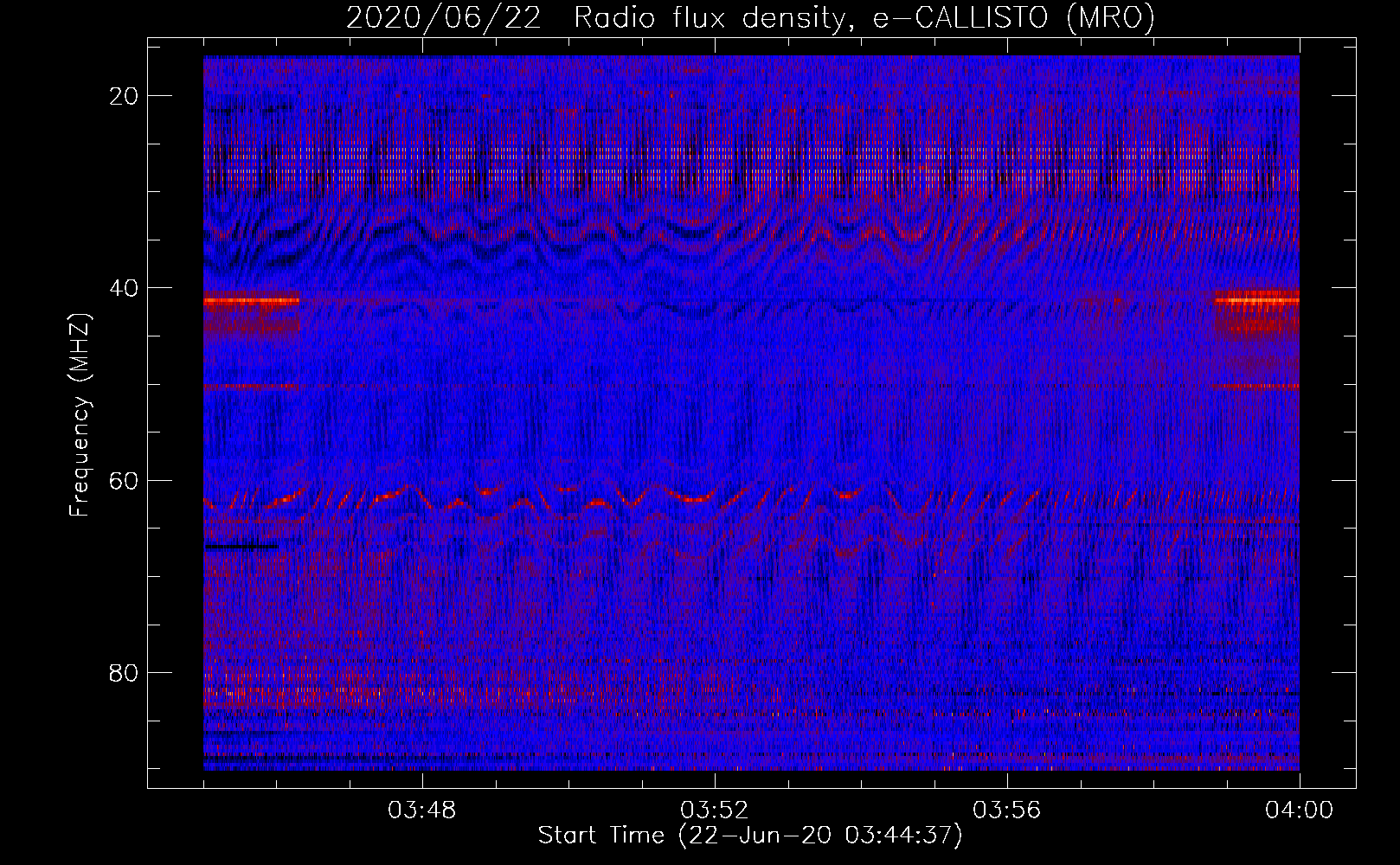Image resolution: width=1400 pixels, height=865 pixels.
Task: Click the 'Radio flux density, e-CALLISTO (MRO)' title text
Action: pyautogui.click(x=864, y=18)
